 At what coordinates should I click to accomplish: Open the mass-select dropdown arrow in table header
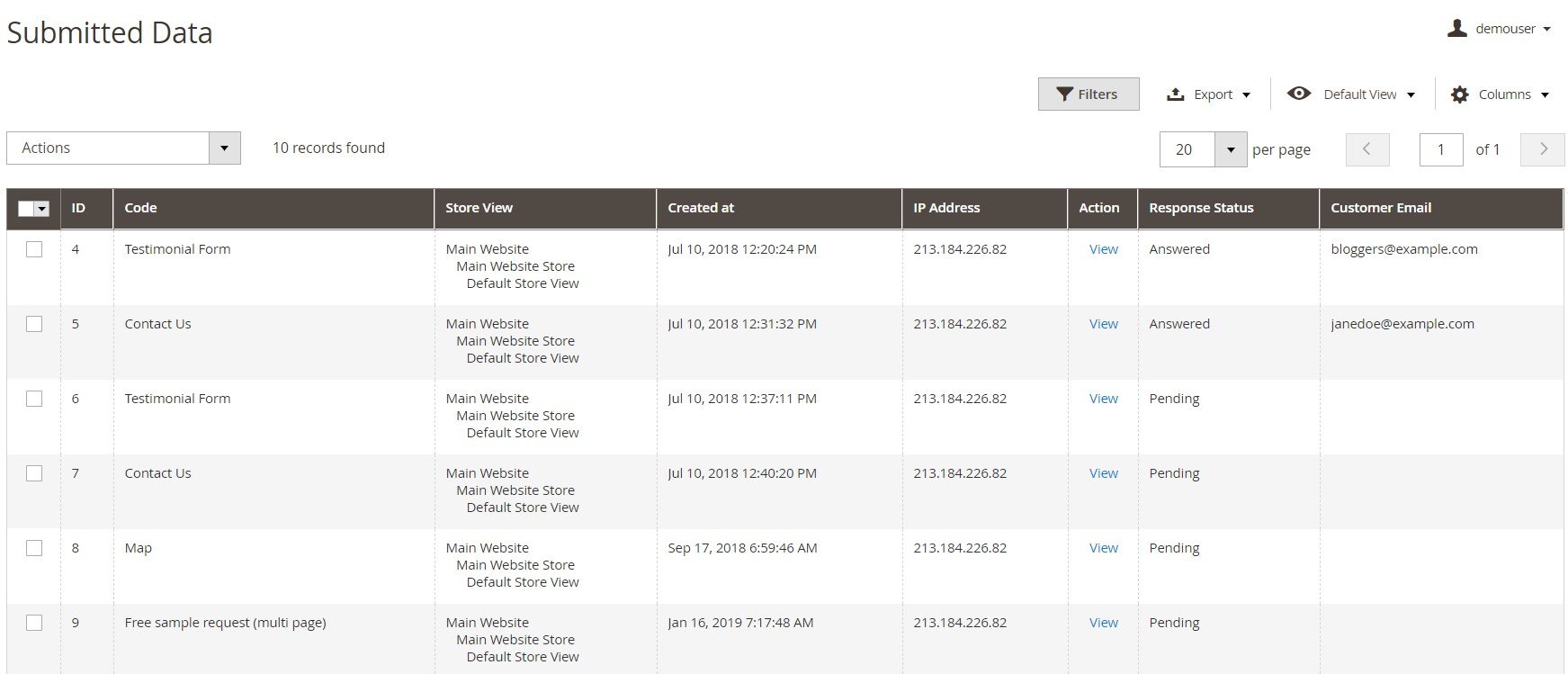click(42, 209)
